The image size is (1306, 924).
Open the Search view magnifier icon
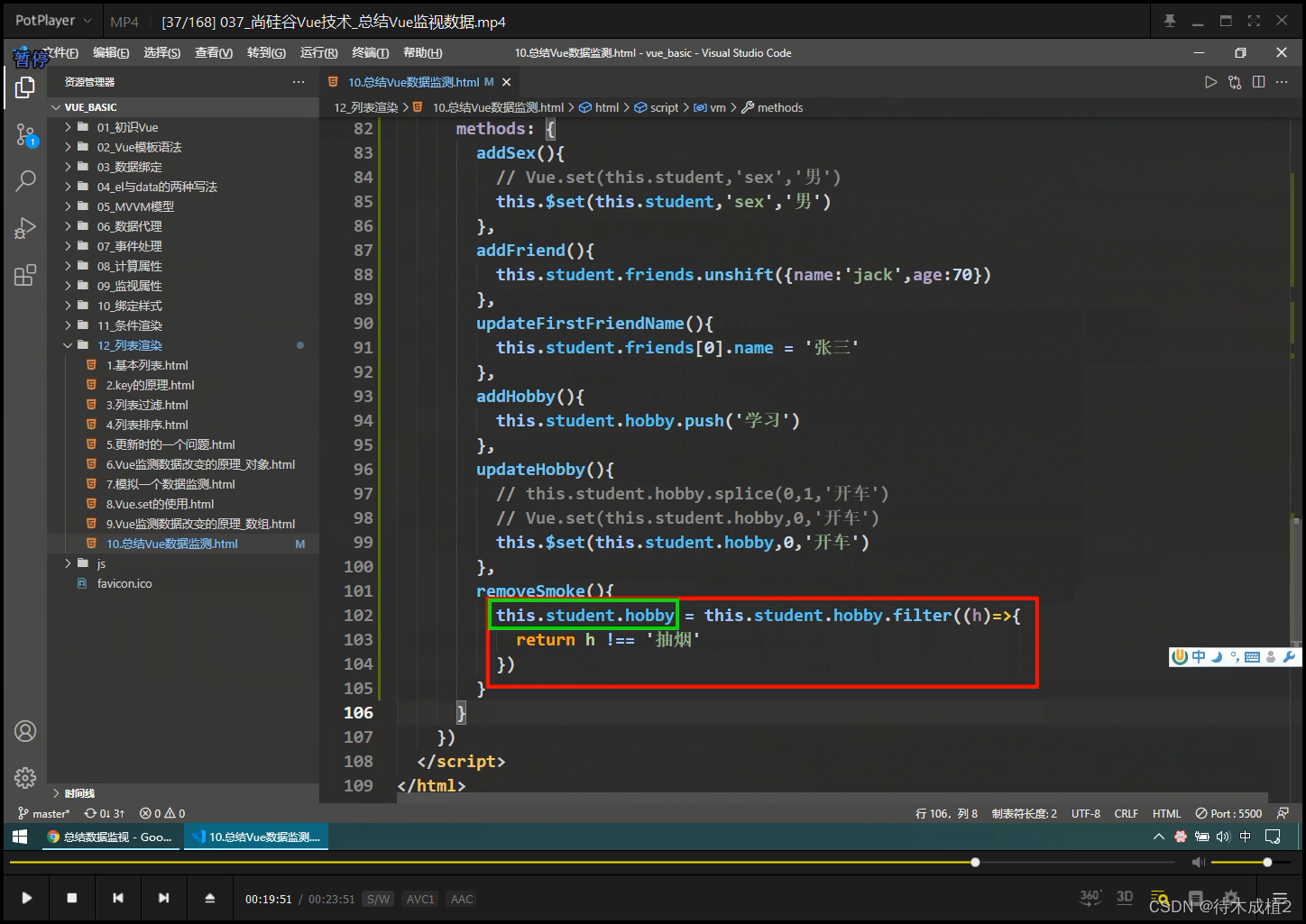coord(25,180)
